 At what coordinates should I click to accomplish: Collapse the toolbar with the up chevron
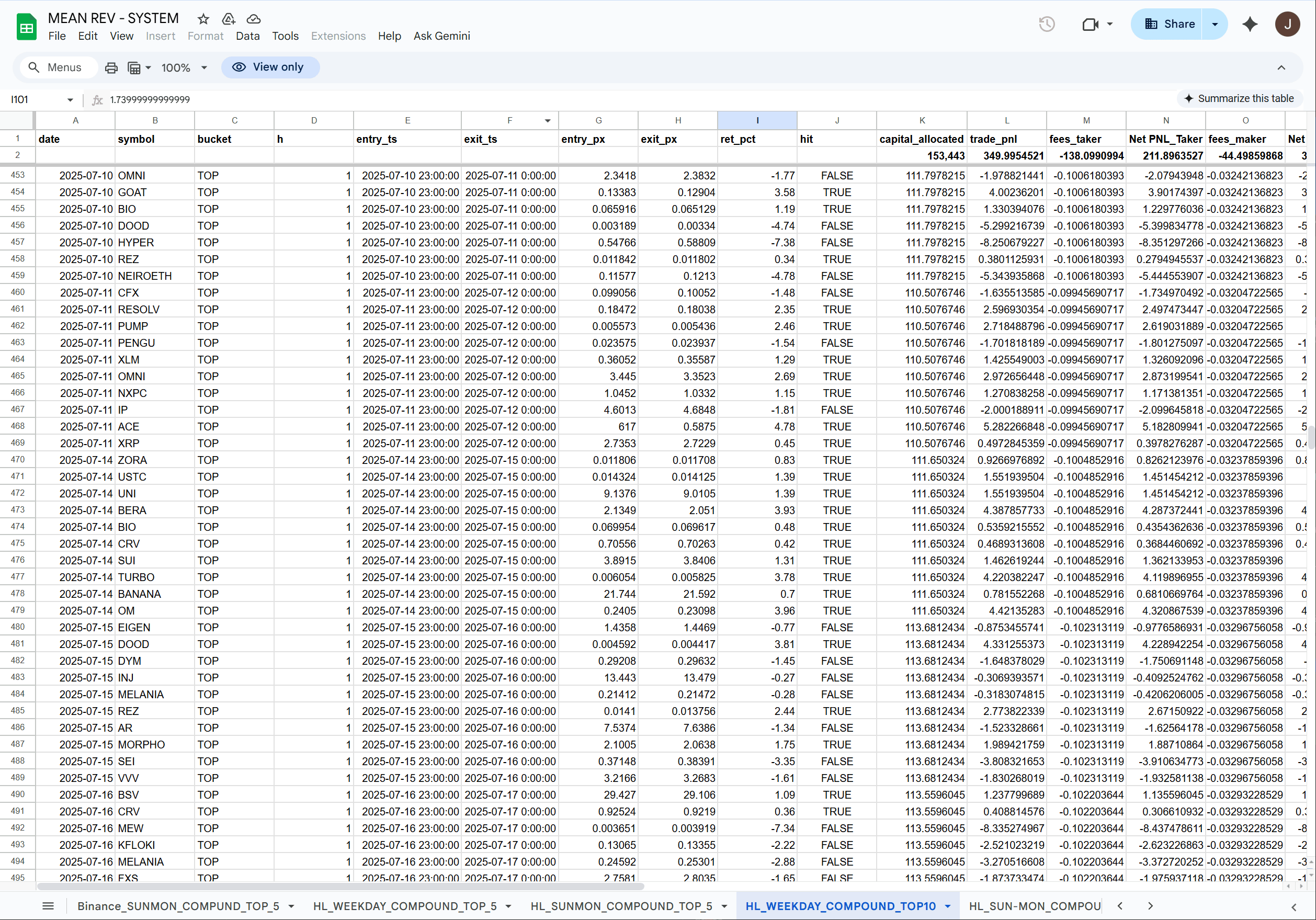tap(1281, 67)
